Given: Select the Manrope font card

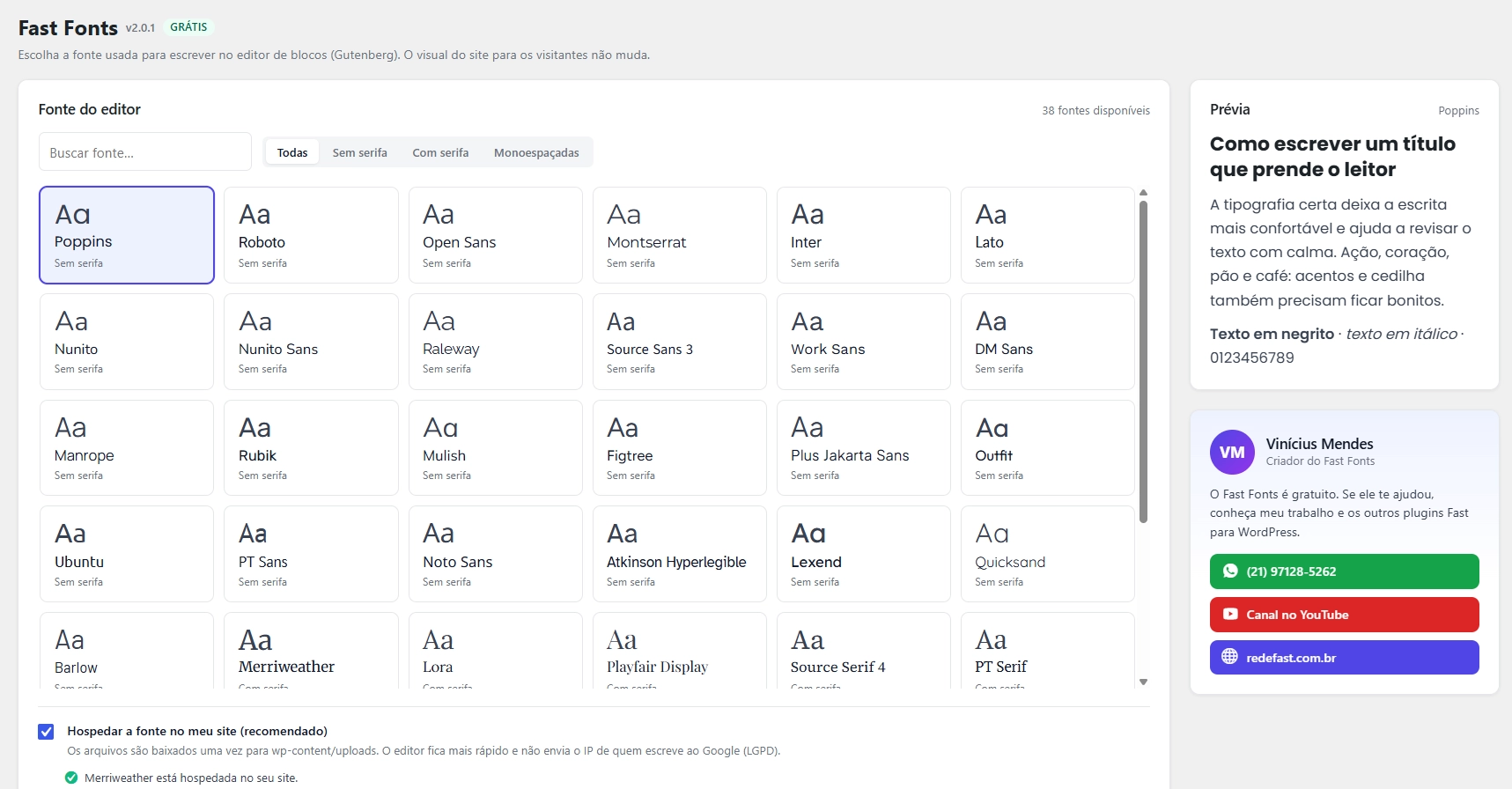Looking at the screenshot, I should pos(127,448).
